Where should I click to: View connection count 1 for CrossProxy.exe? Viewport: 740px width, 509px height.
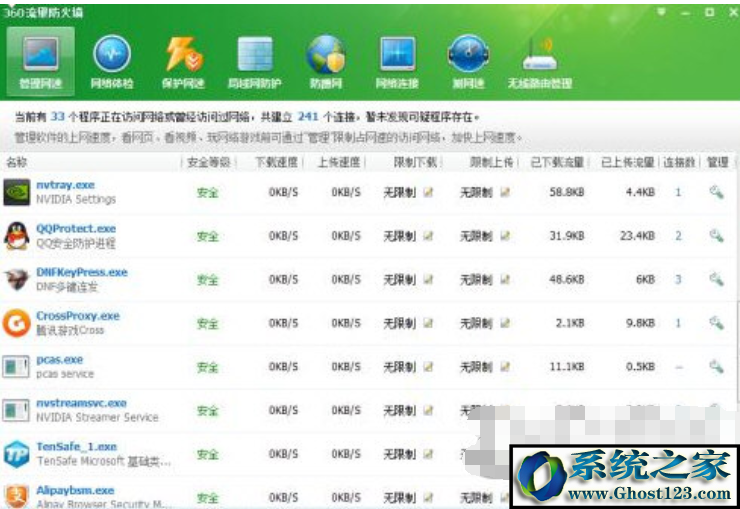coord(678,323)
